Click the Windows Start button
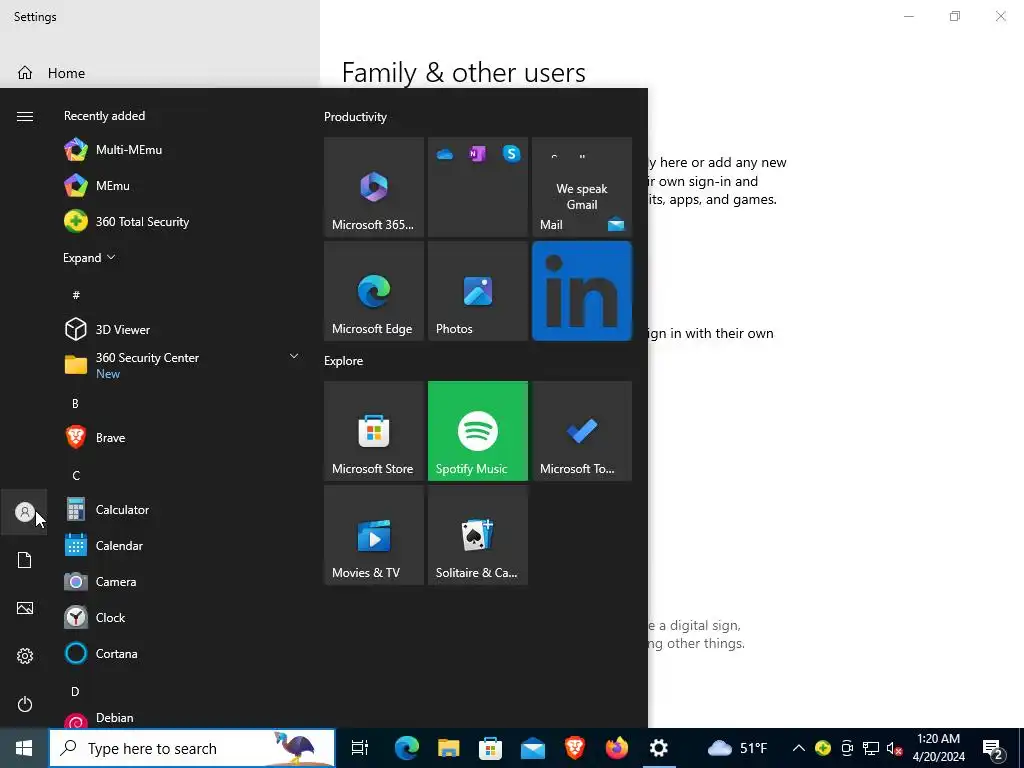Image resolution: width=1024 pixels, height=768 pixels. (24, 748)
